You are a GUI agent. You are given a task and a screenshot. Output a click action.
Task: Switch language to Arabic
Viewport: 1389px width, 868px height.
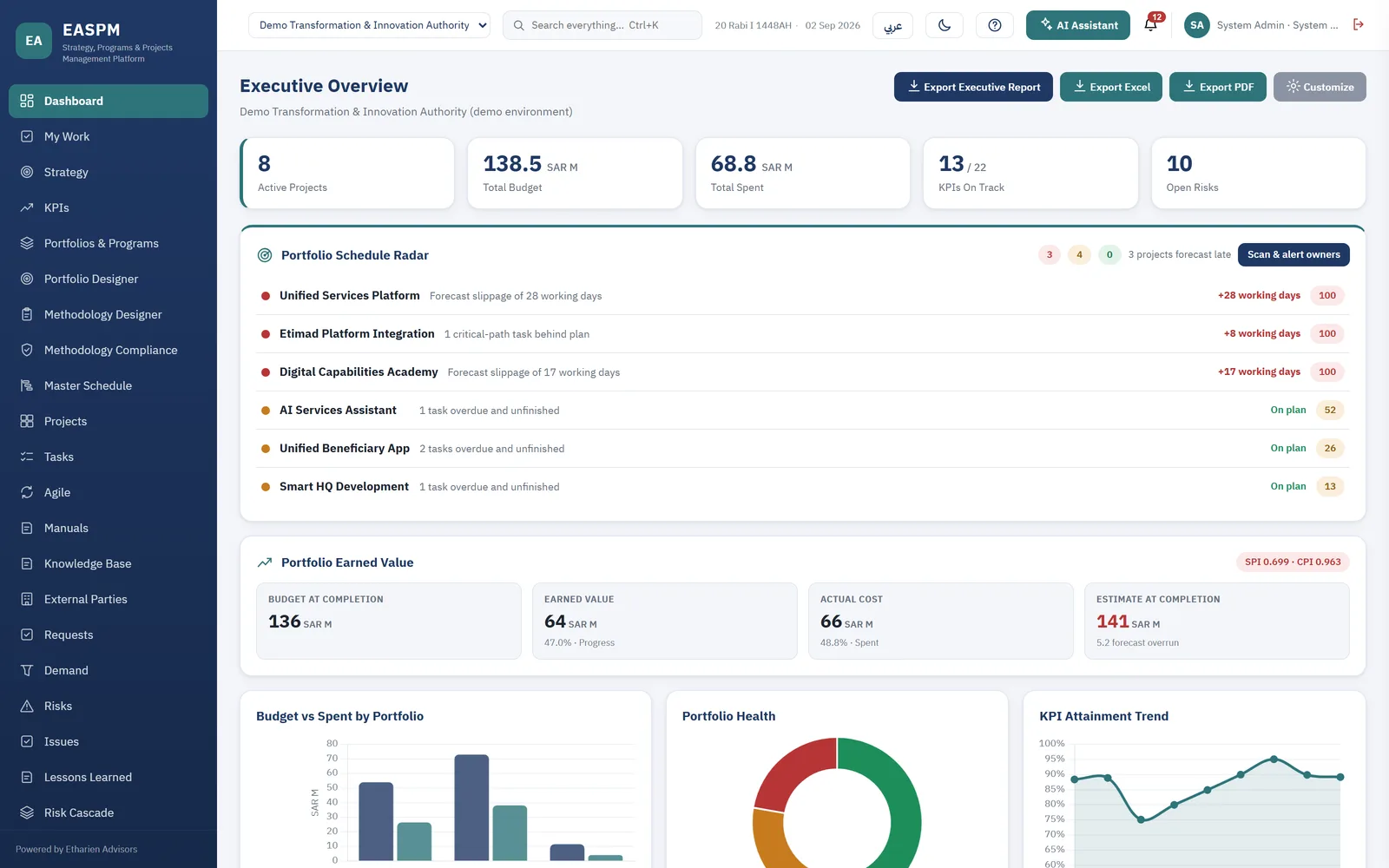click(x=892, y=25)
